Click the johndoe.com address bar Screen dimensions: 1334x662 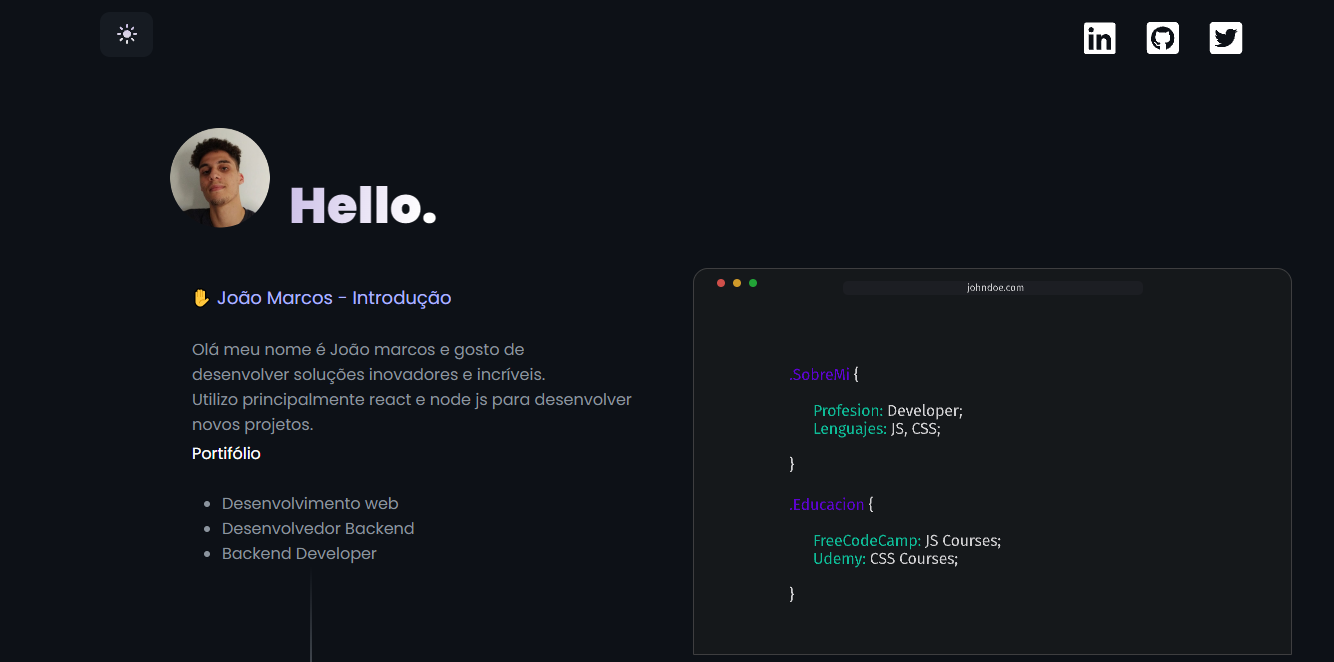pyautogui.click(x=992, y=287)
